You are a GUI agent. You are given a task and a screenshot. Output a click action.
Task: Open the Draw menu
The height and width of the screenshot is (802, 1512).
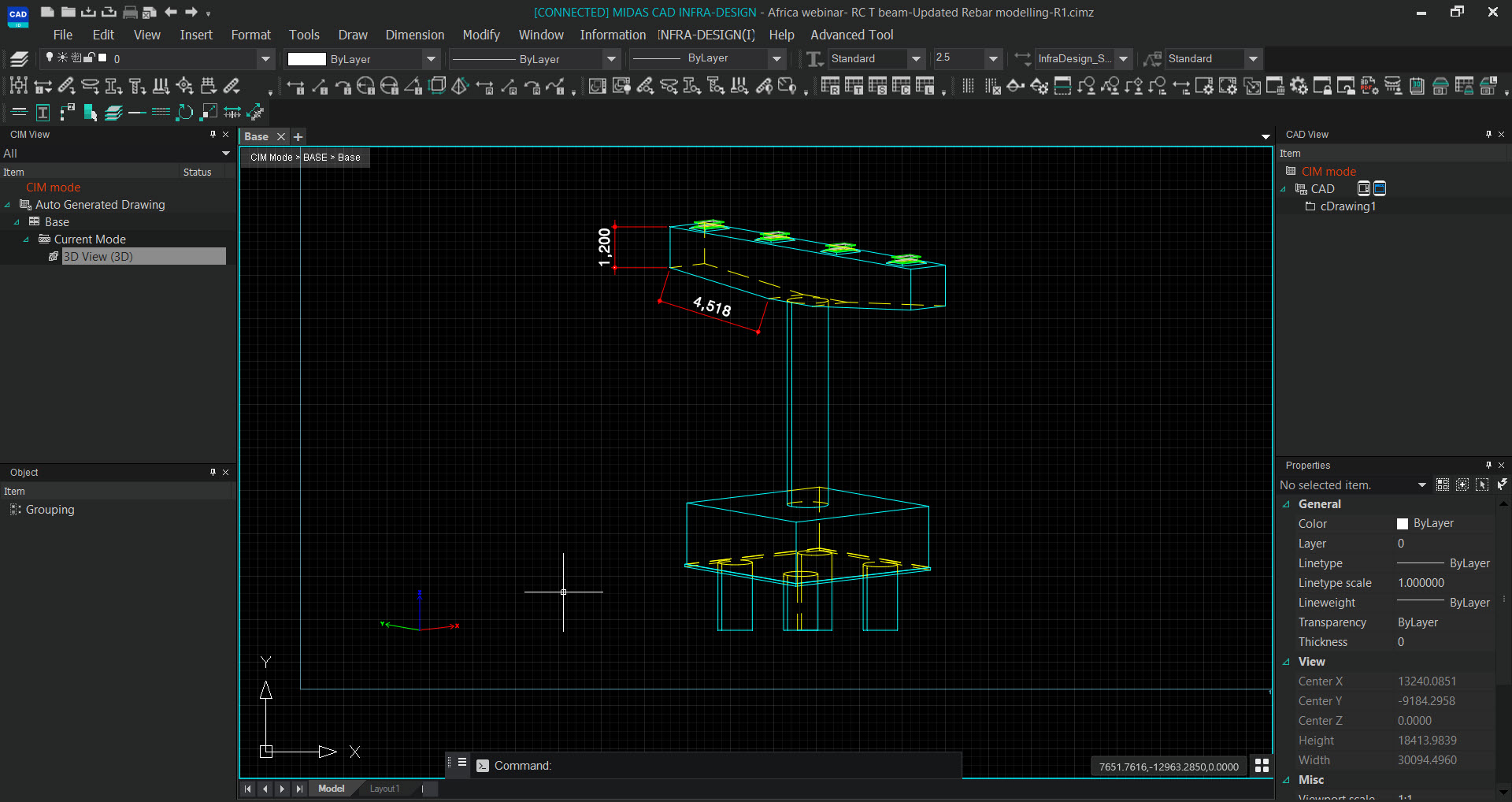coord(353,35)
